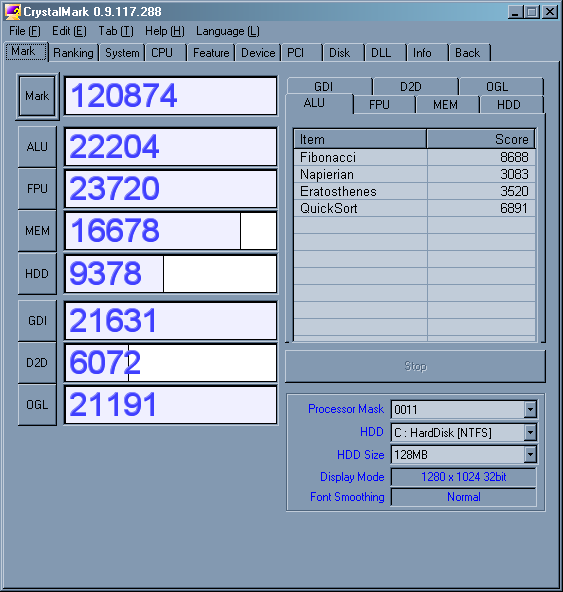This screenshot has height=592, width=563.
Task: Select the Napierian row
Action: pyautogui.click(x=415, y=174)
